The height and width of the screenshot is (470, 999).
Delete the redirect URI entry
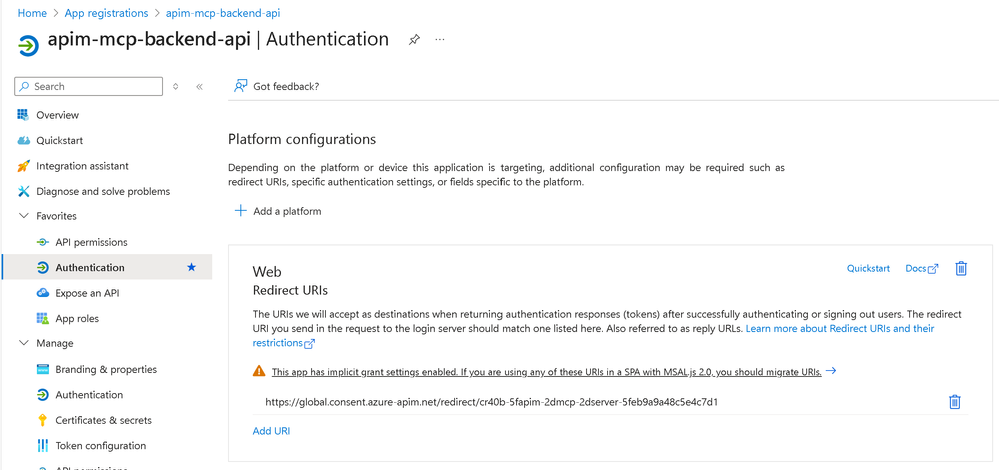tap(954, 402)
